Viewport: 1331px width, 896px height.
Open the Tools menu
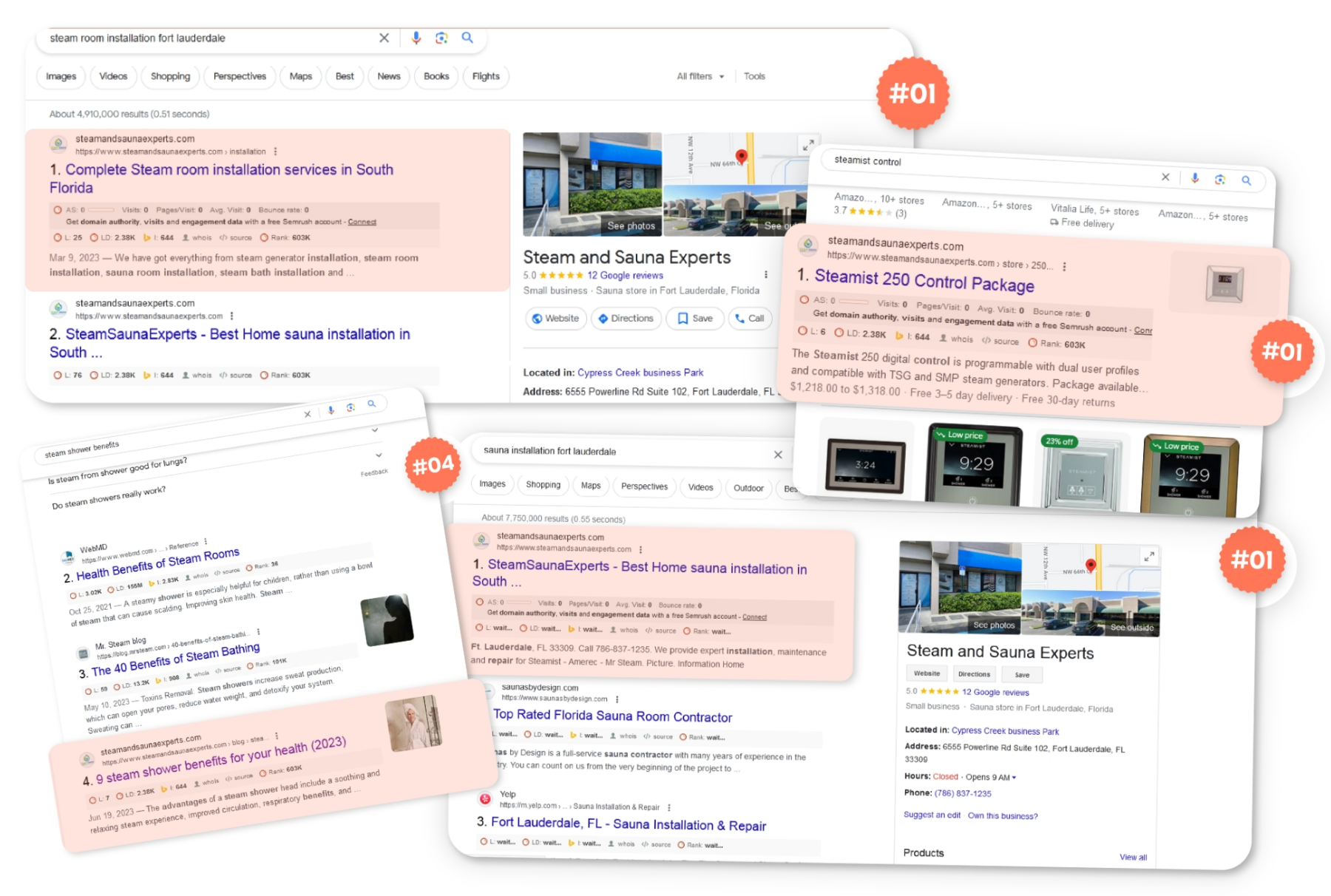pos(754,76)
